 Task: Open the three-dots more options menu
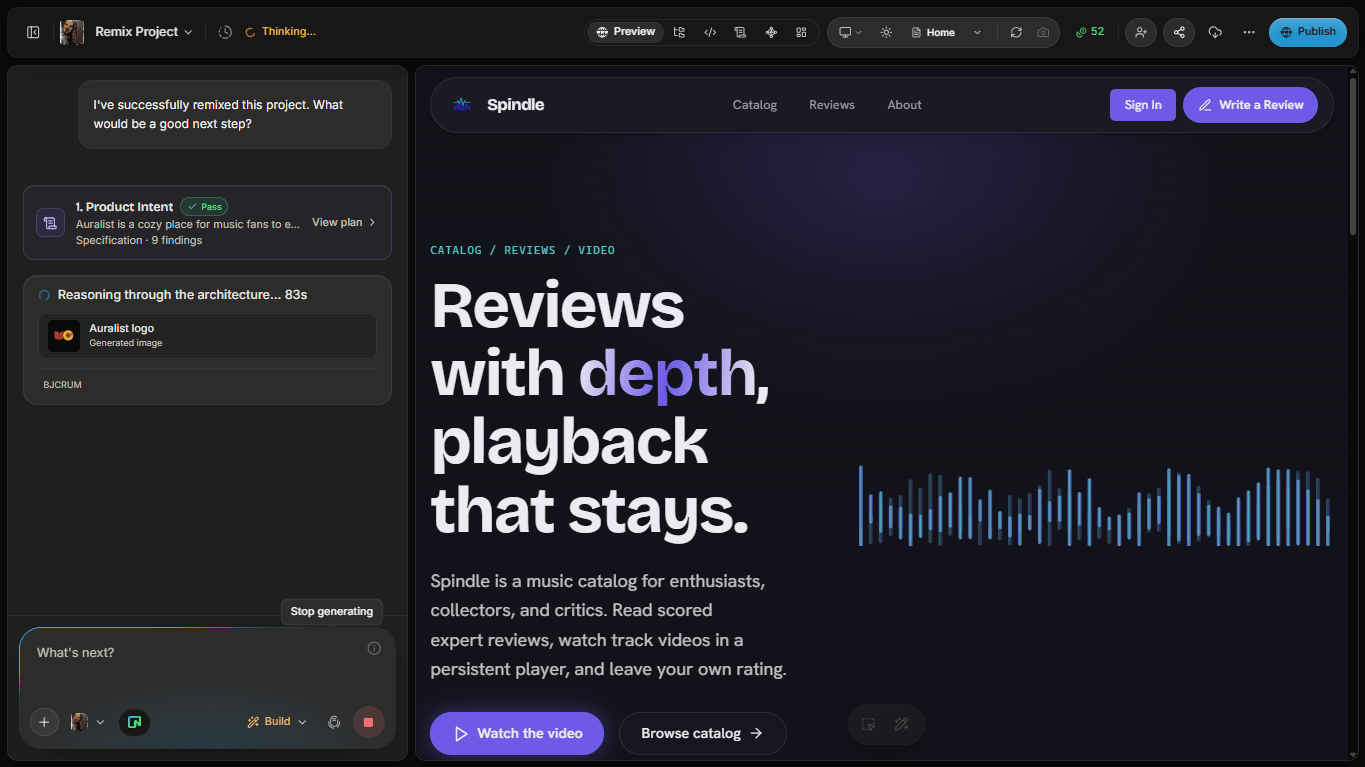tap(1249, 32)
